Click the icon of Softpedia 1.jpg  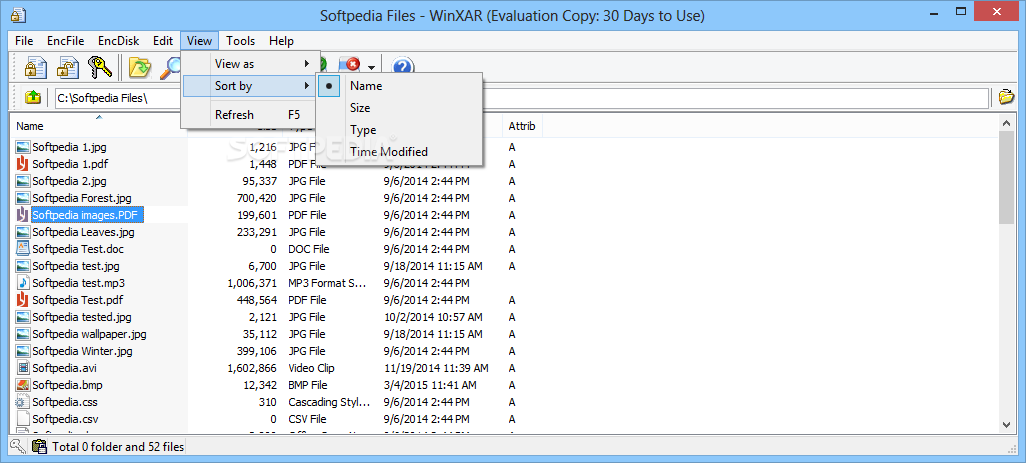pos(23,147)
